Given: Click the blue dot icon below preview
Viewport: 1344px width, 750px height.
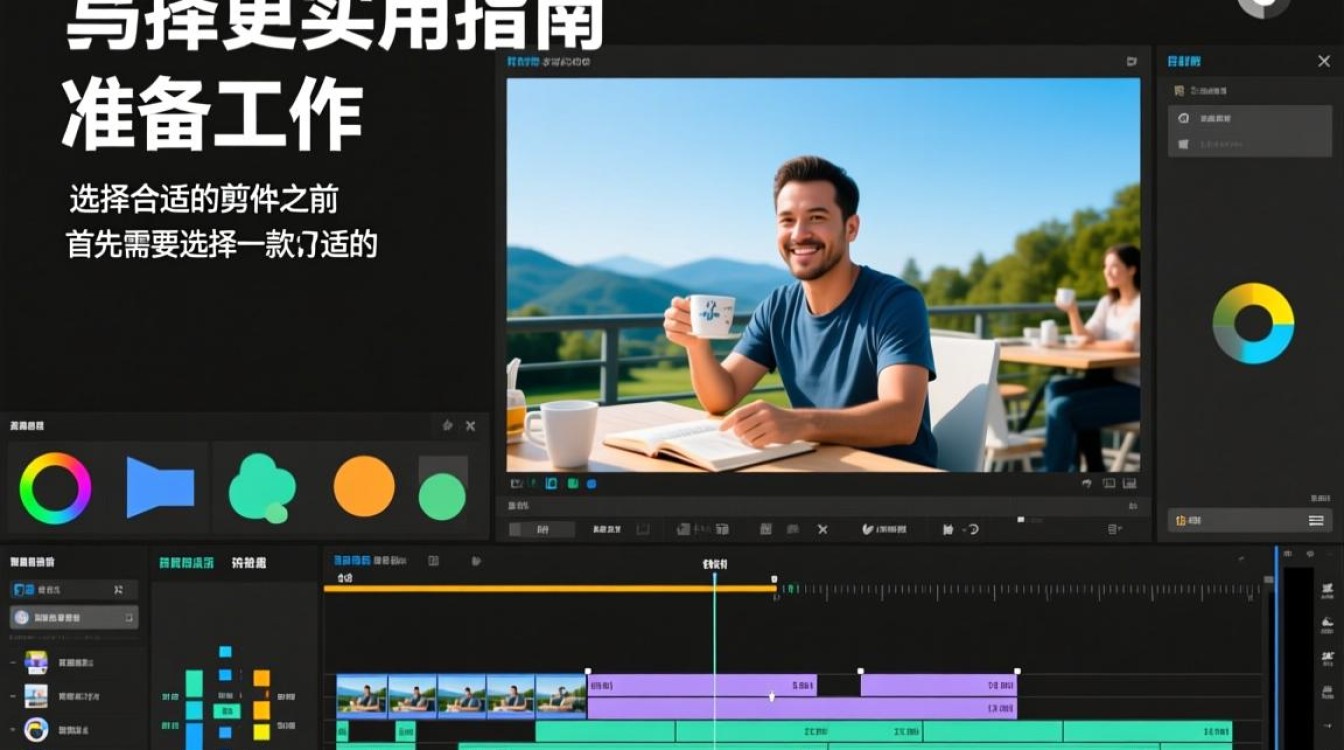Looking at the screenshot, I should point(591,483).
